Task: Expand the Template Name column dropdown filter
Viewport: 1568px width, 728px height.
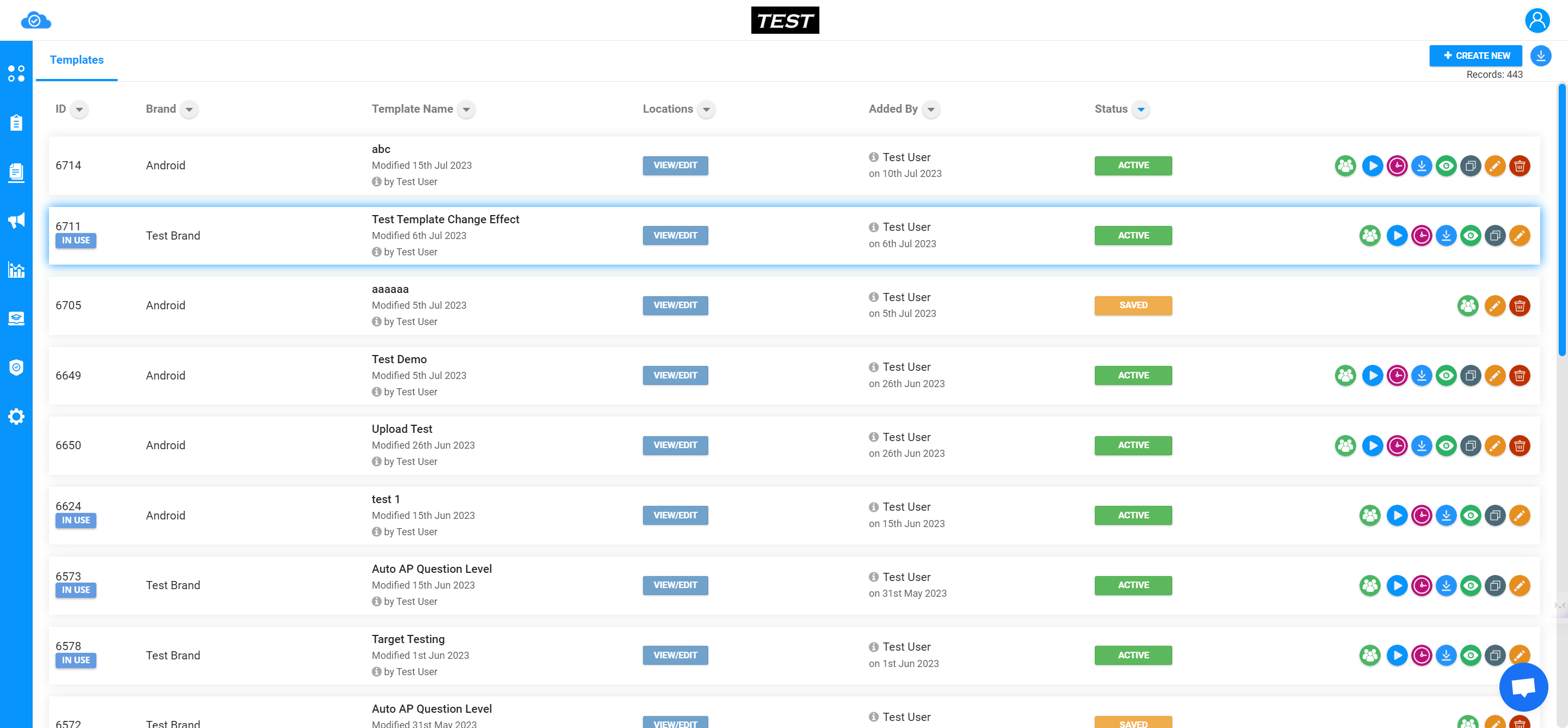Action: coord(466,109)
